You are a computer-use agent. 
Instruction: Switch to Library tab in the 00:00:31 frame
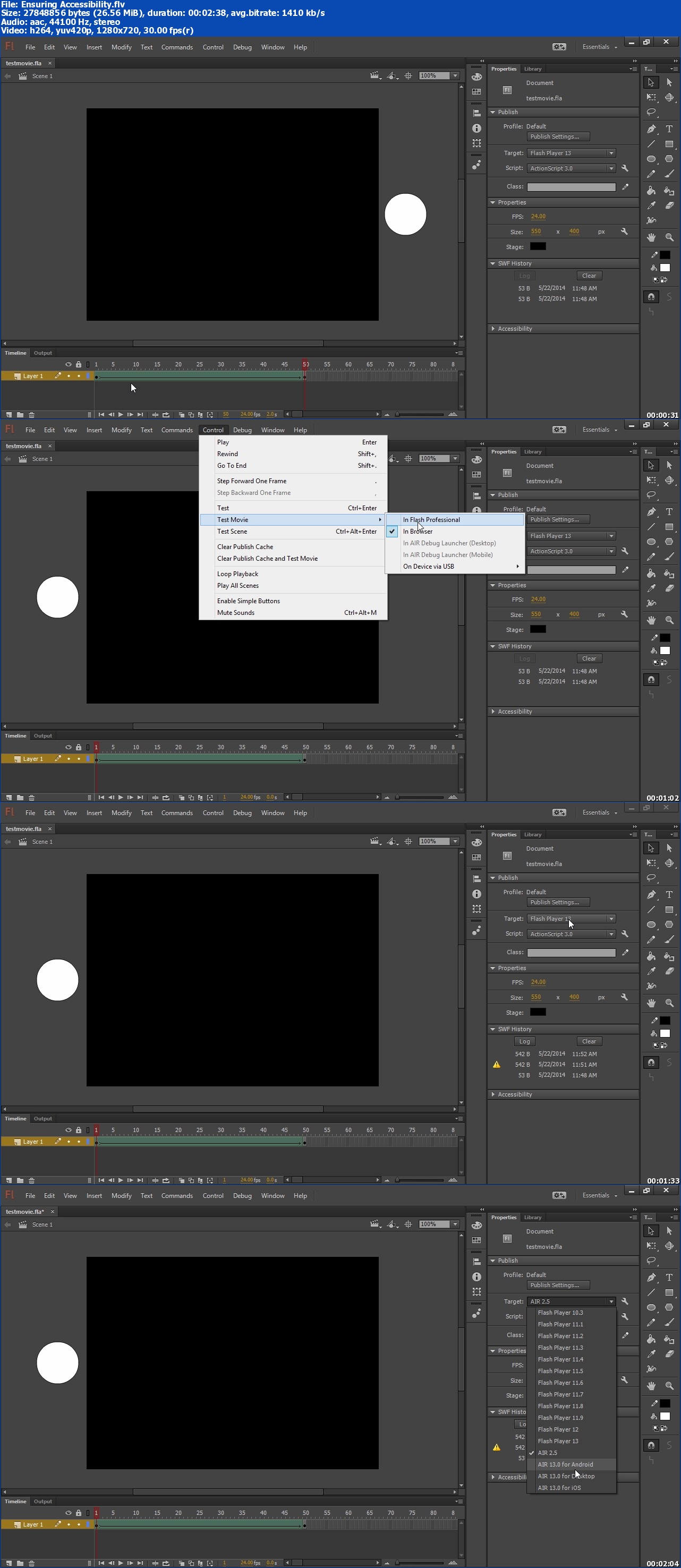coord(532,69)
